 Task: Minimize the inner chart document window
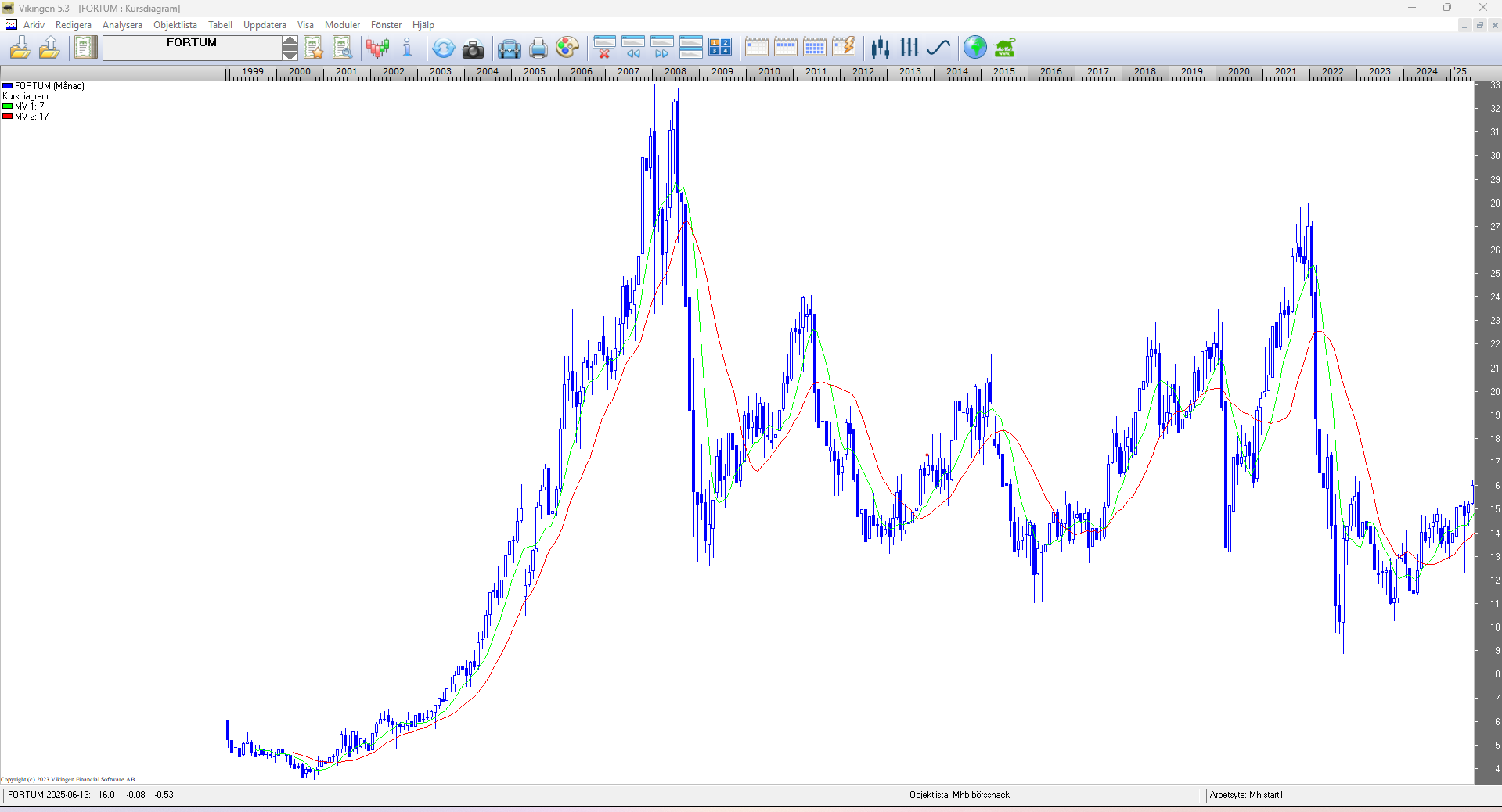coord(1464,26)
